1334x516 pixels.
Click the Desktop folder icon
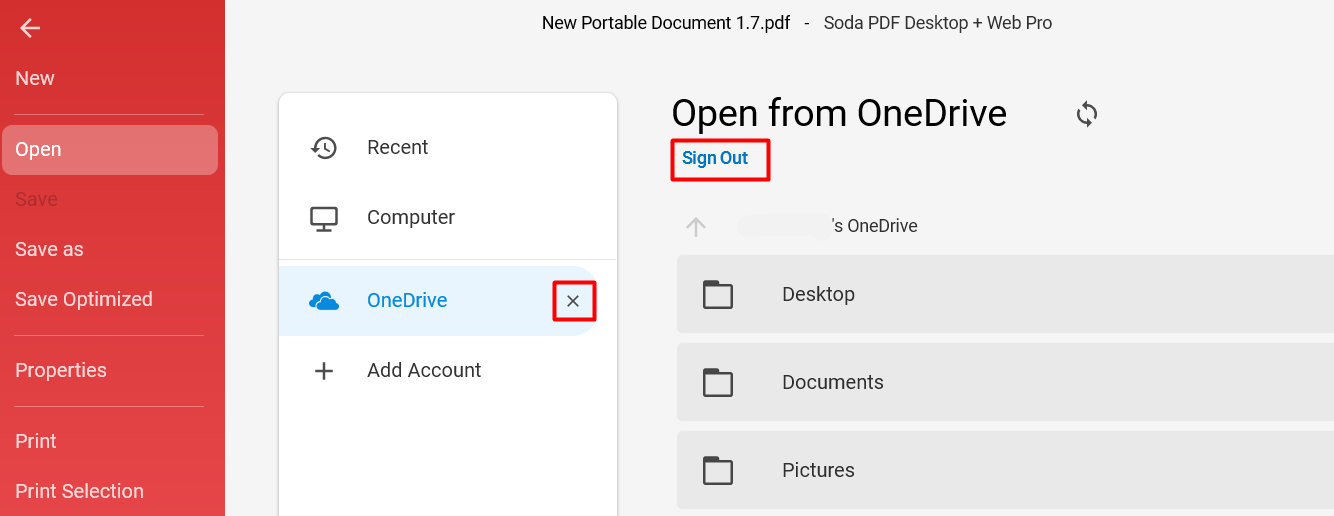(x=718, y=294)
